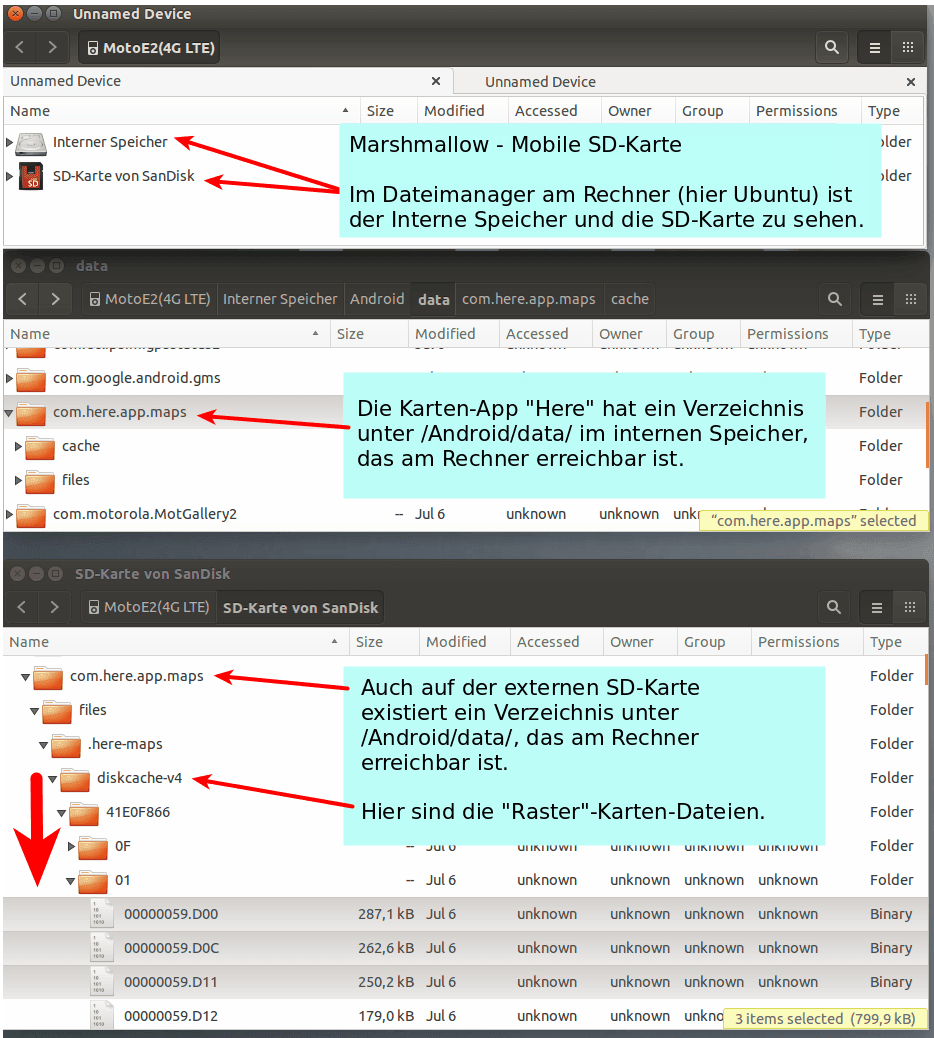Expand the files folder in data window
This screenshot has width=934, height=1038.
[19, 480]
